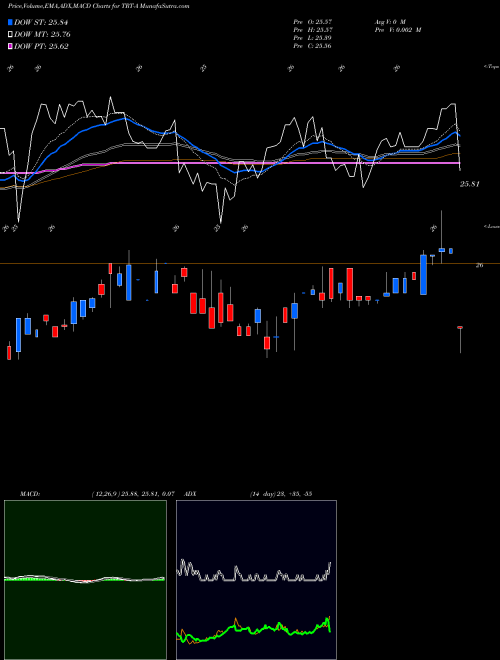Click the MACD (12,26,9) parameter values
500x660 pixels.
click(x=133, y=494)
